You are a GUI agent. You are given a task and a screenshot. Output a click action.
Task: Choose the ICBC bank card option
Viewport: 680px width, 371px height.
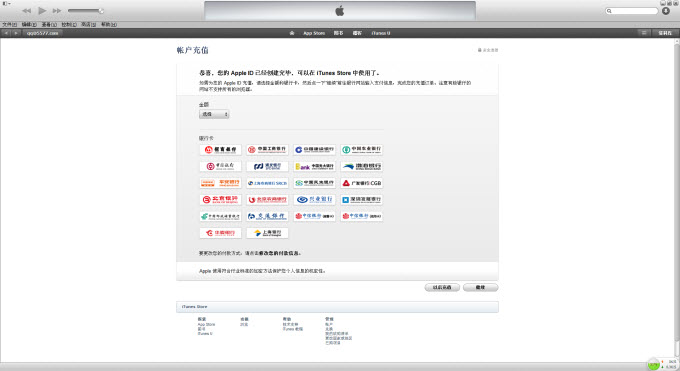click(x=267, y=150)
